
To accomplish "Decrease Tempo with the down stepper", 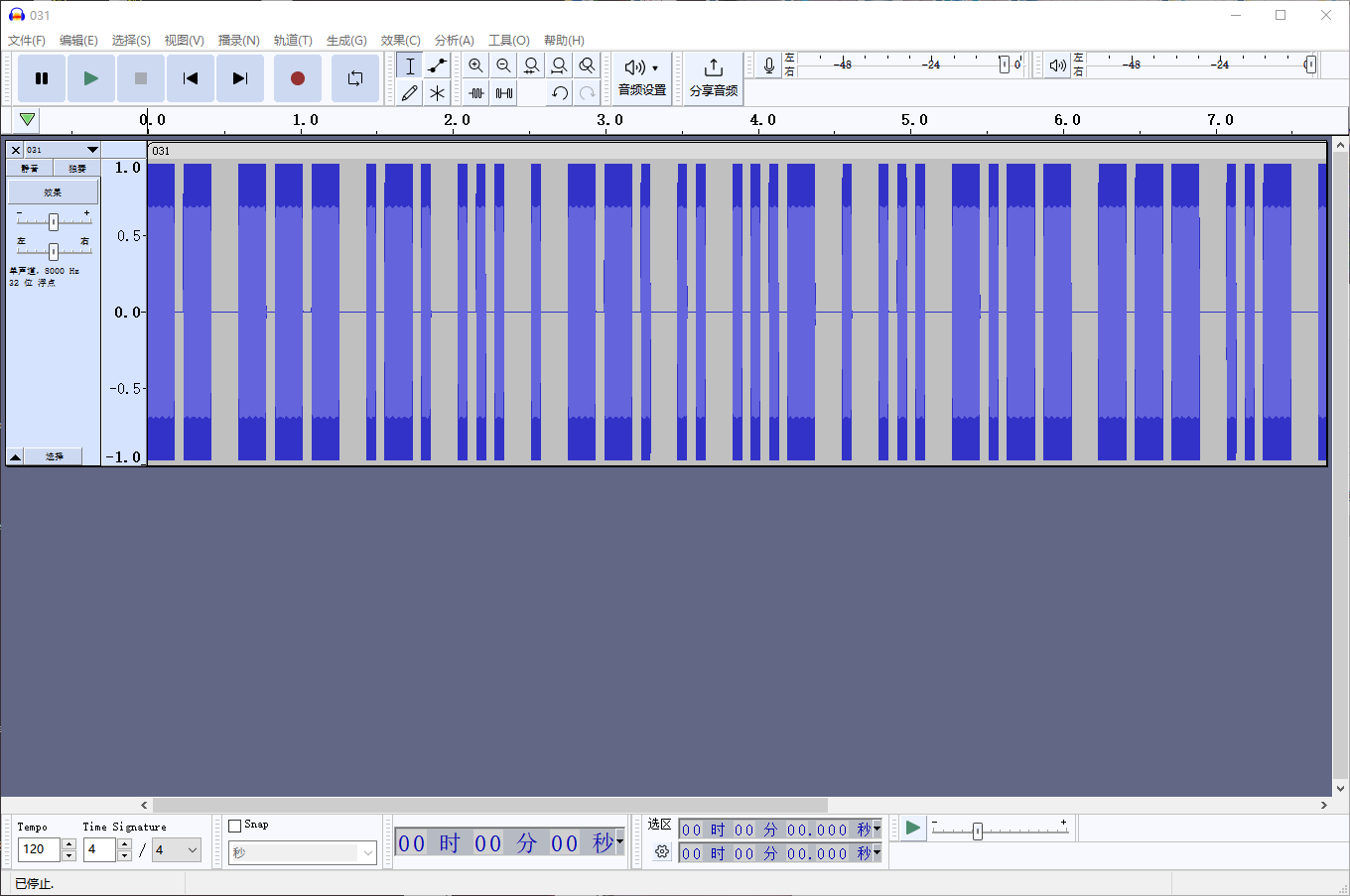I will [68, 855].
